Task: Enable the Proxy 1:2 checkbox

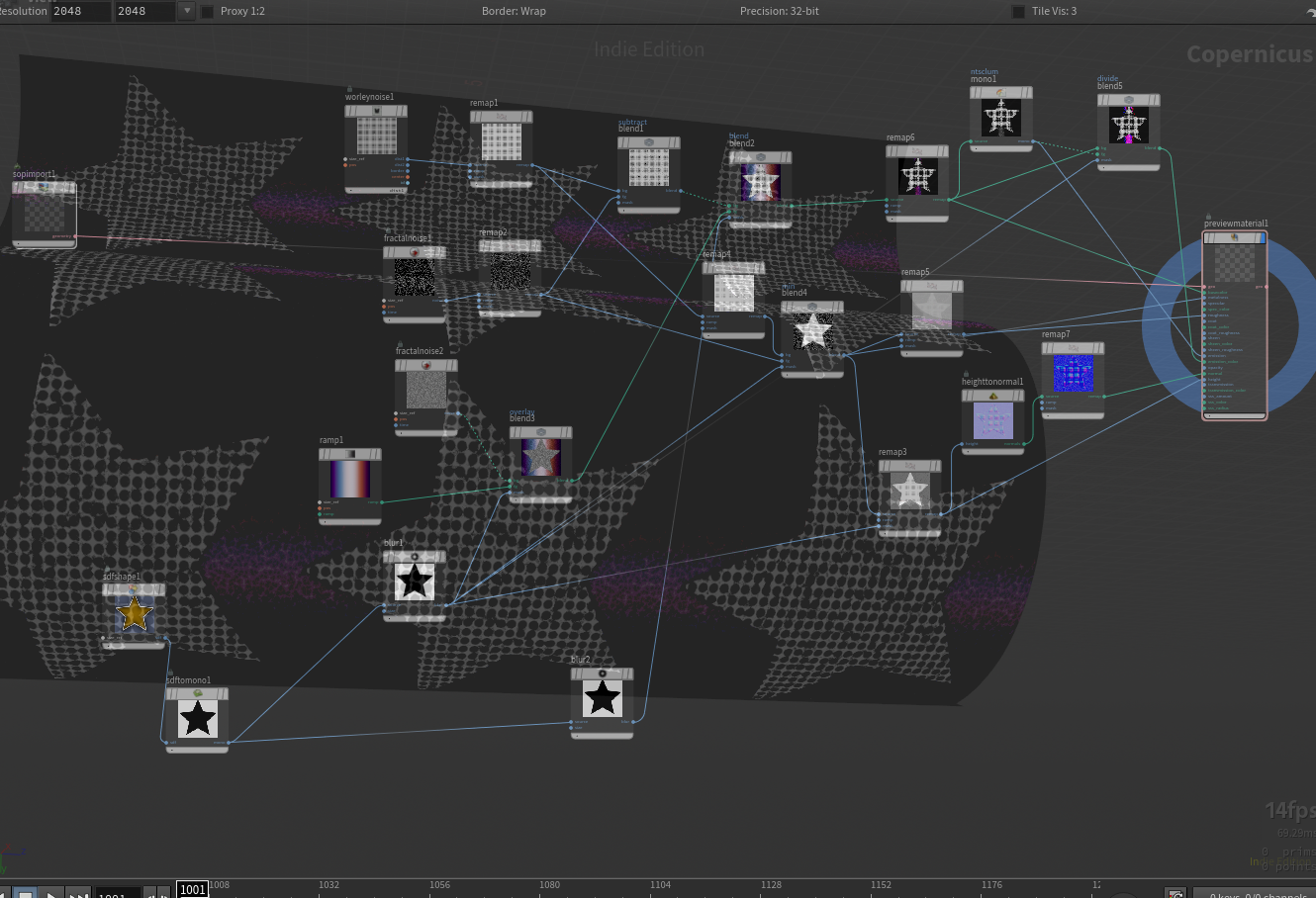Action: 208,12
